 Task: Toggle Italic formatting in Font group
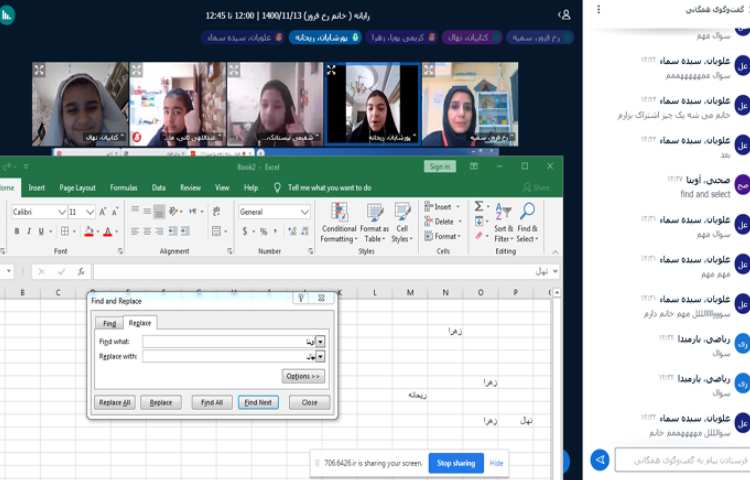(x=30, y=232)
